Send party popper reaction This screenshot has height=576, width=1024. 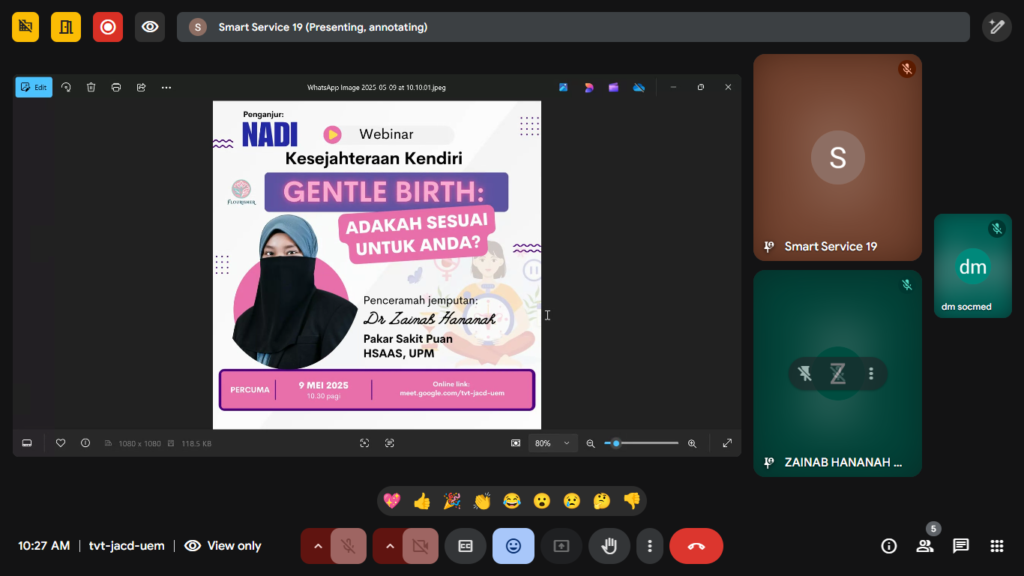(452, 501)
